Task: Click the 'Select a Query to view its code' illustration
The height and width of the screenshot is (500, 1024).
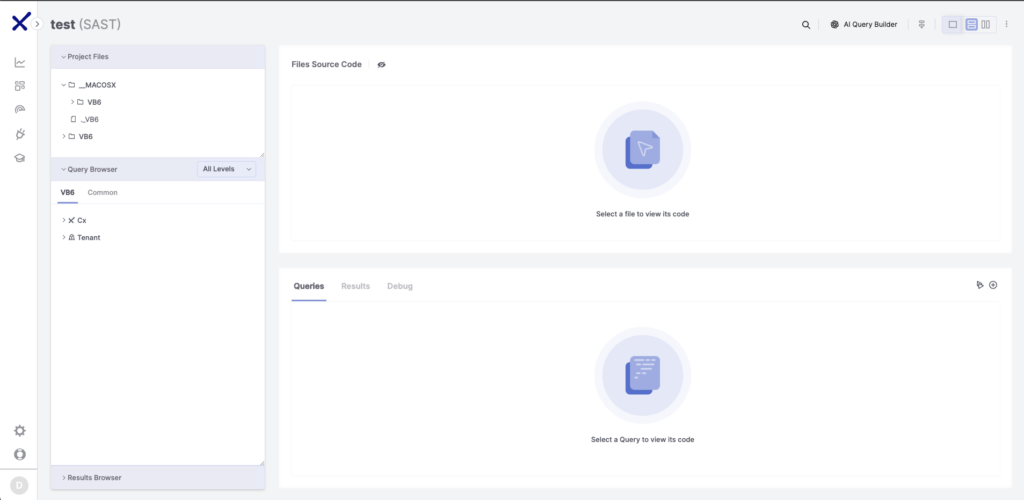Action: click(643, 375)
